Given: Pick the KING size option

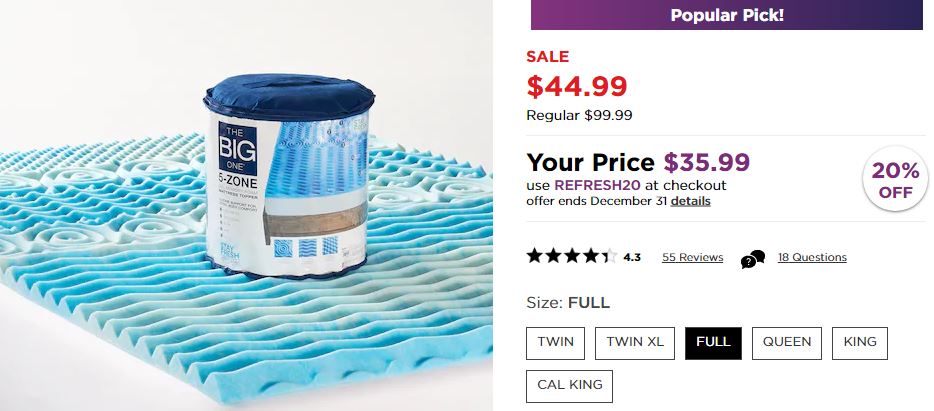Looking at the screenshot, I should point(859,342).
